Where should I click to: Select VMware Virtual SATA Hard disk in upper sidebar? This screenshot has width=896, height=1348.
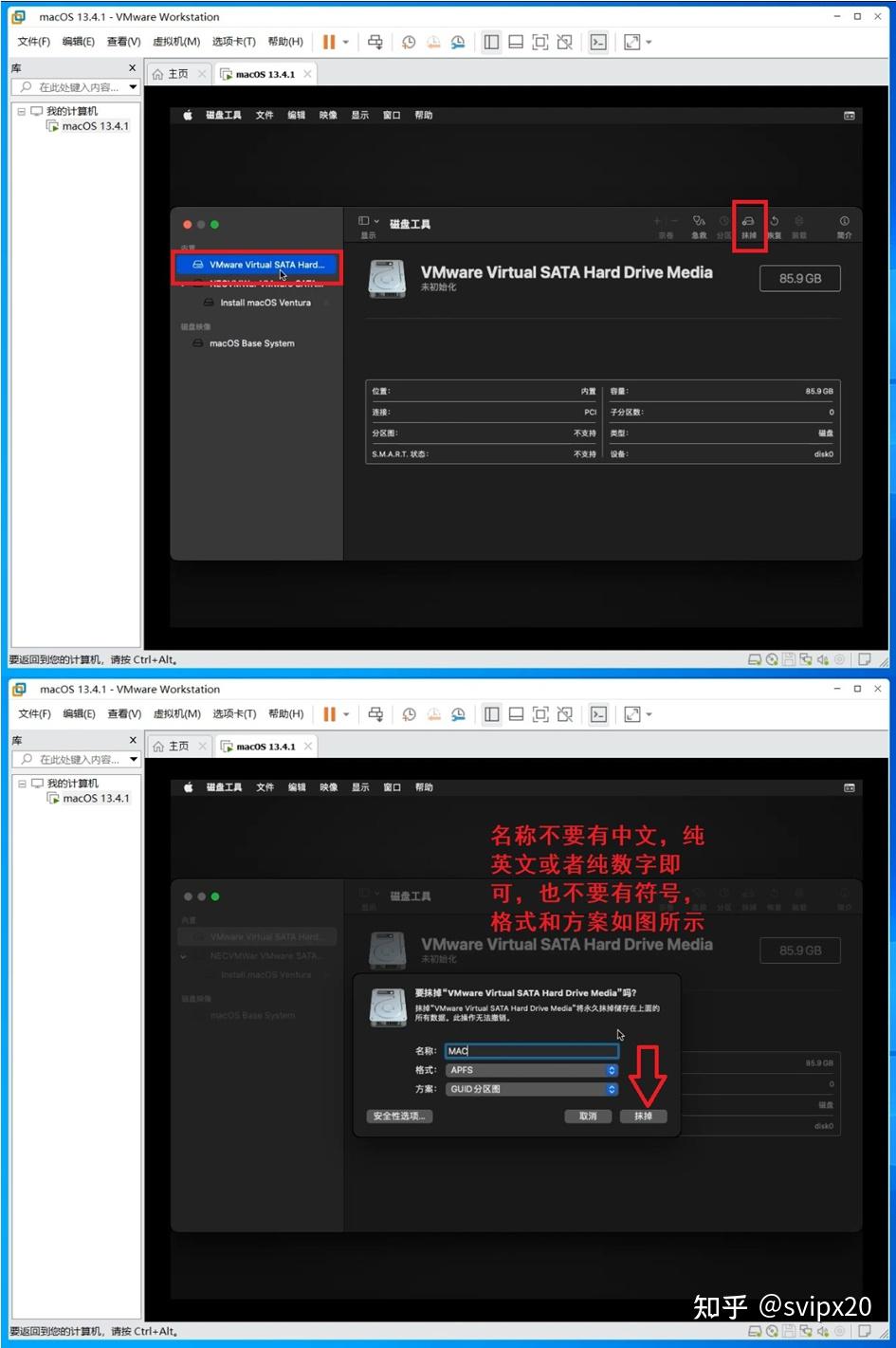coord(257,266)
